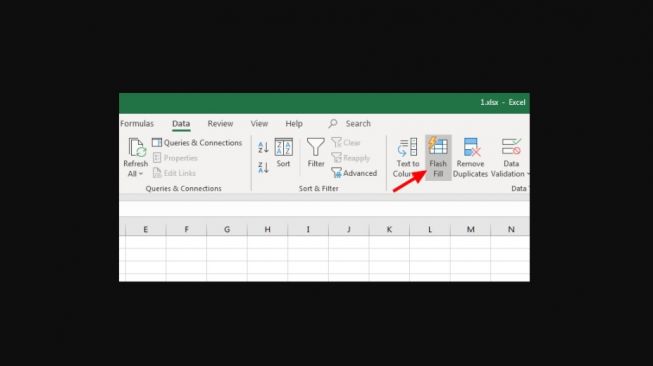Select column I header
This screenshot has height=366, width=653.
pos(308,229)
